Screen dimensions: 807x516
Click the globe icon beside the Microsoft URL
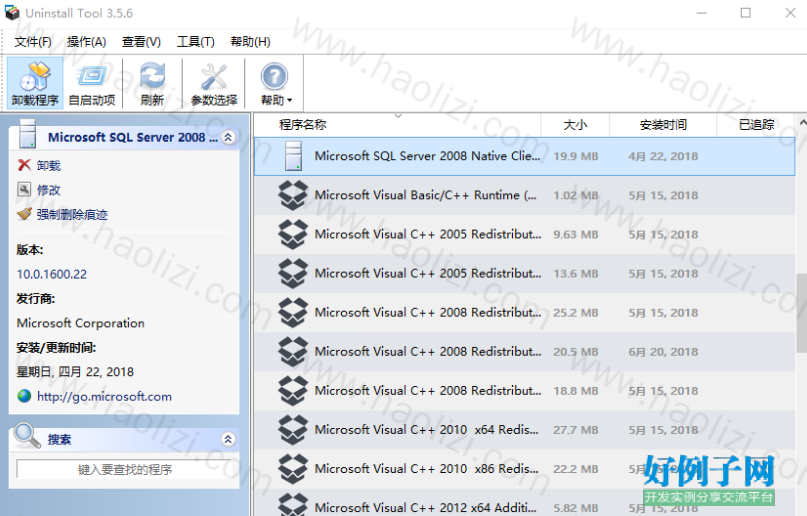tap(24, 396)
